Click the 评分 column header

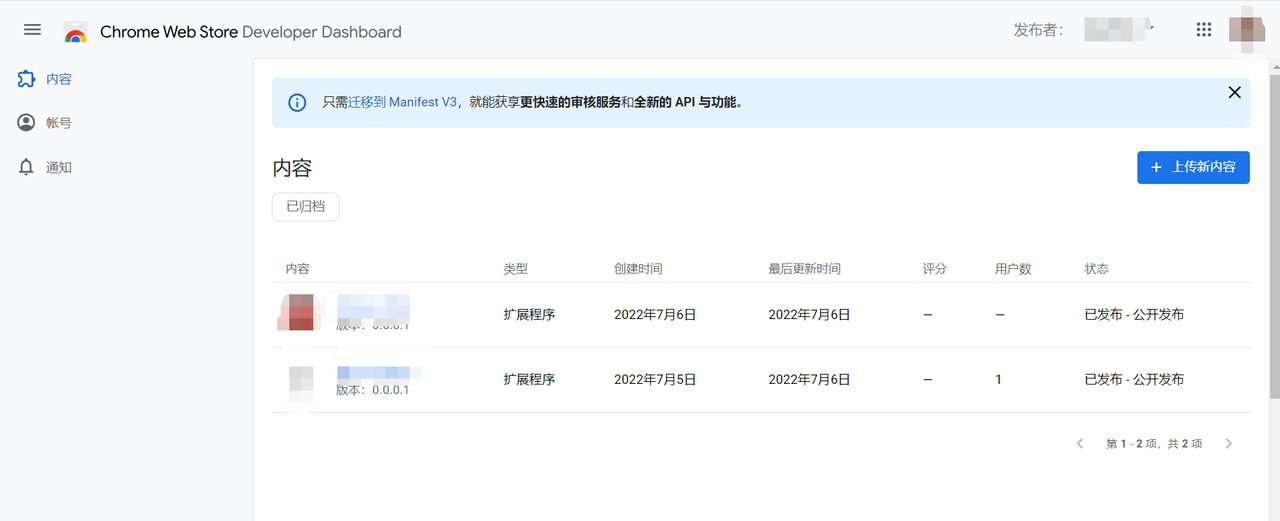(x=935, y=269)
